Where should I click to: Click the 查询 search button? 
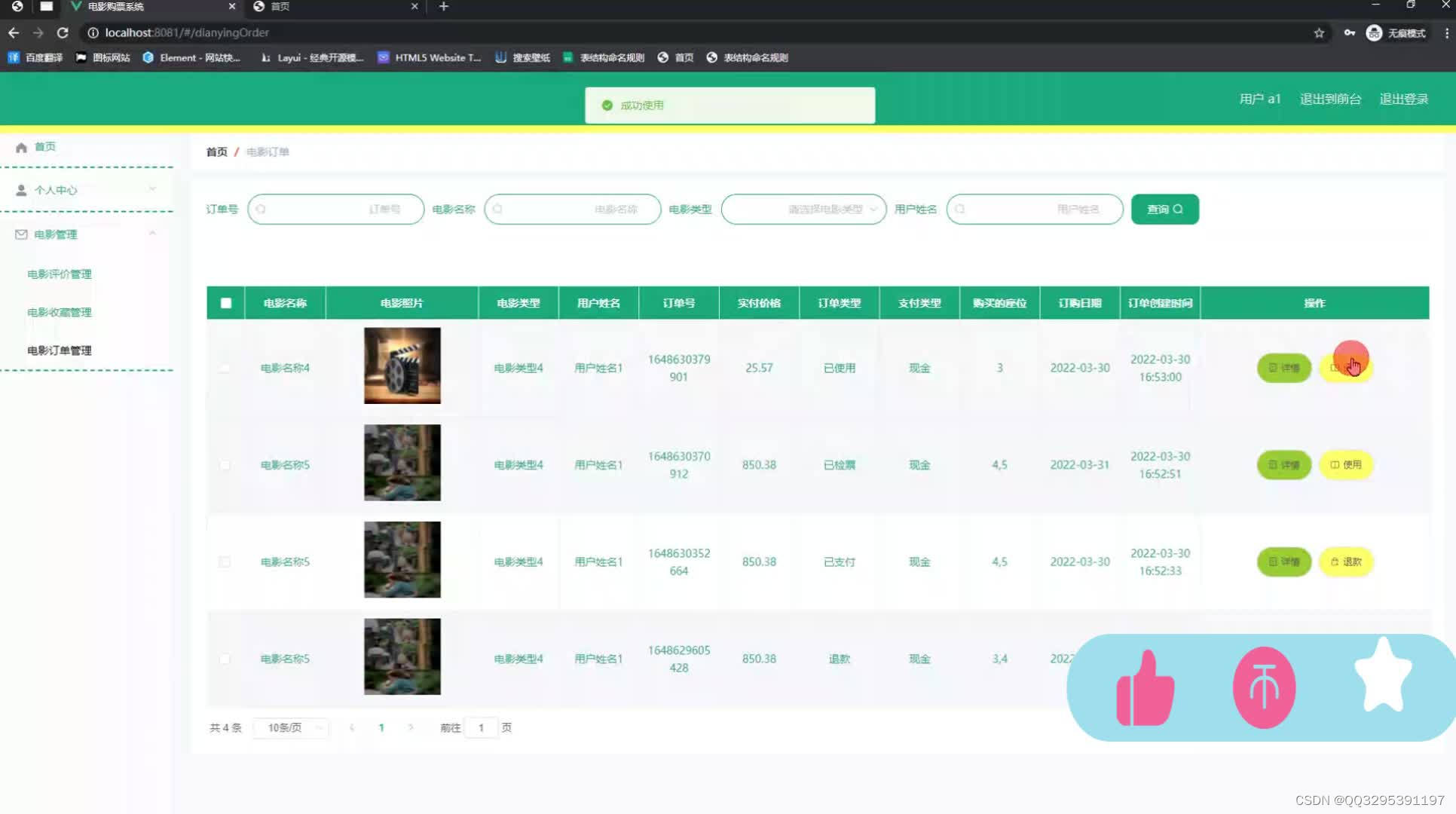[1163, 208]
